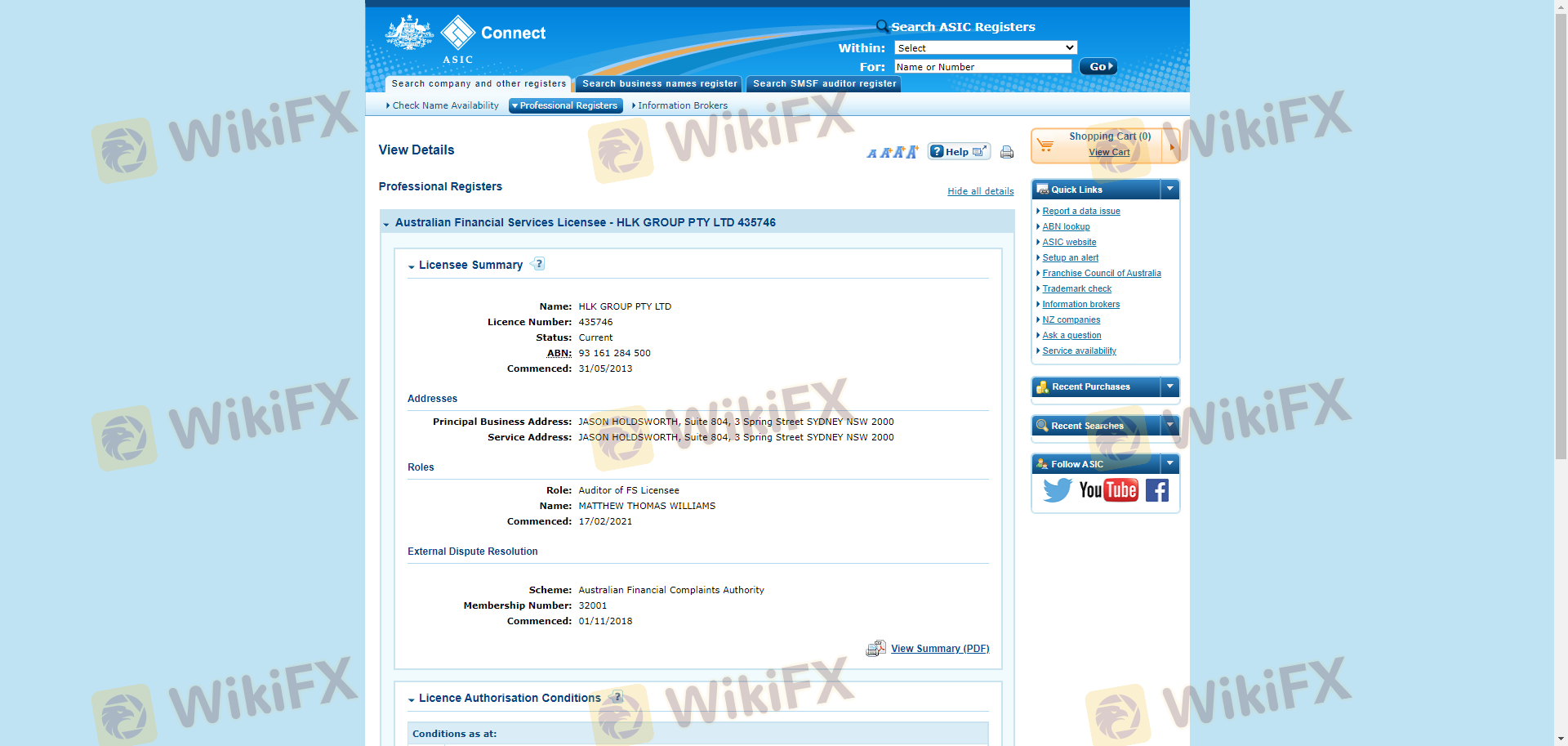Click the Hide all details link
The height and width of the screenshot is (746, 1568).
point(980,191)
